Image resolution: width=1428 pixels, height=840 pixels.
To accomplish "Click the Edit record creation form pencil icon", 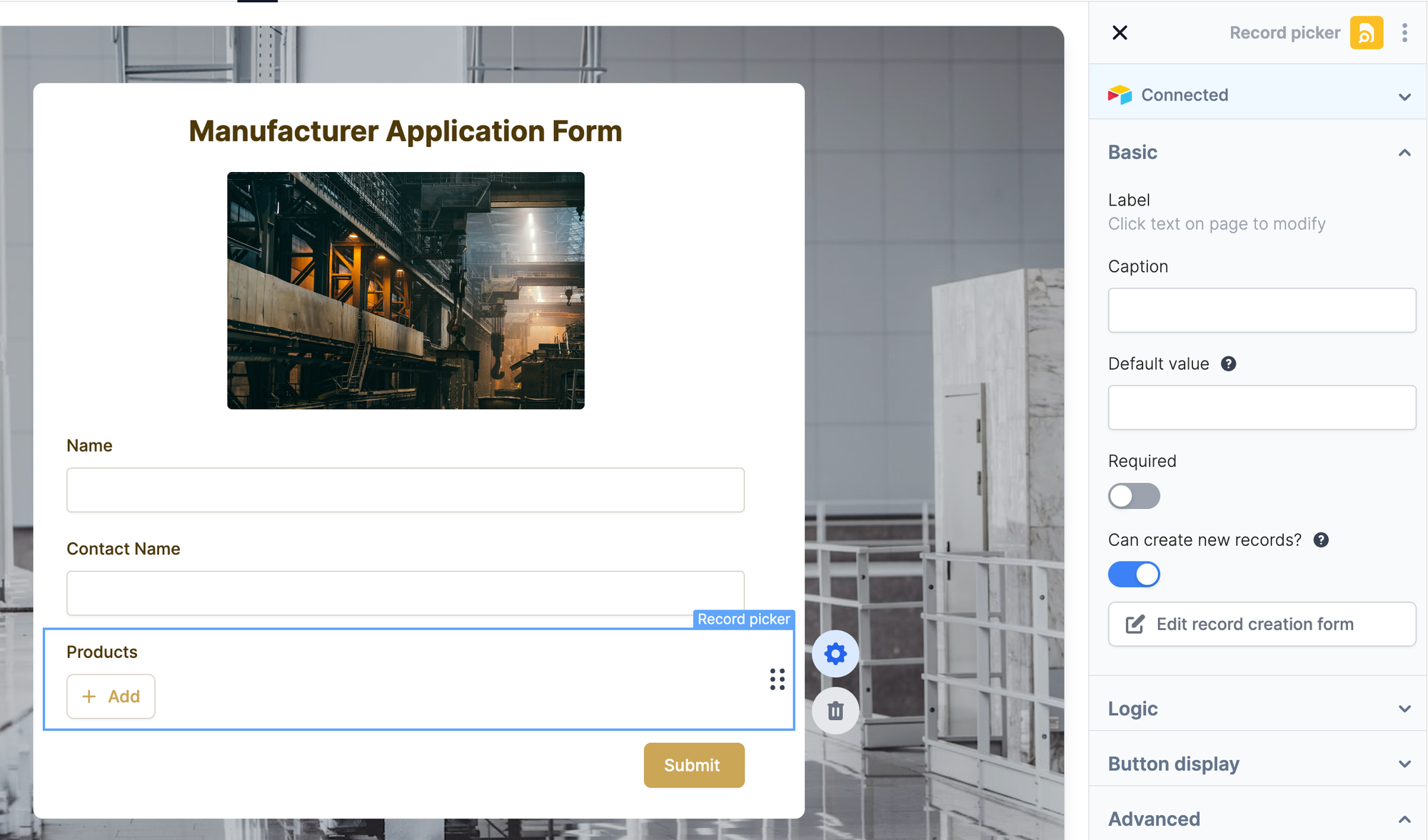I will click(1133, 623).
